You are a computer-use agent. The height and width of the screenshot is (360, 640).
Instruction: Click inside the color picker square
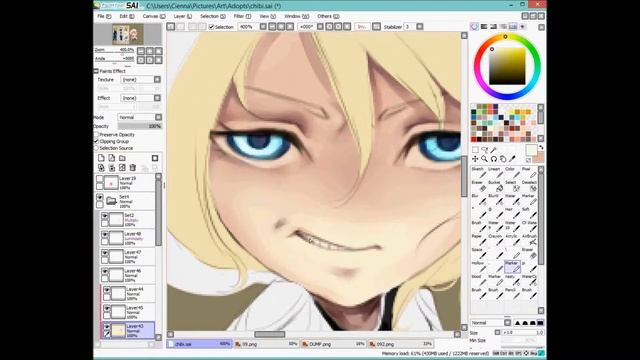pos(507,67)
